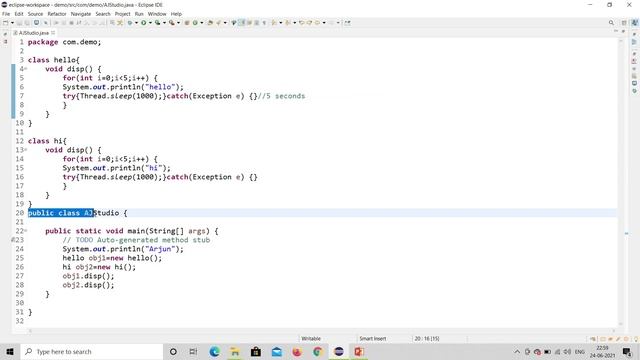Open PowerPoint from taskbar
640x360 pixels.
coord(359,351)
